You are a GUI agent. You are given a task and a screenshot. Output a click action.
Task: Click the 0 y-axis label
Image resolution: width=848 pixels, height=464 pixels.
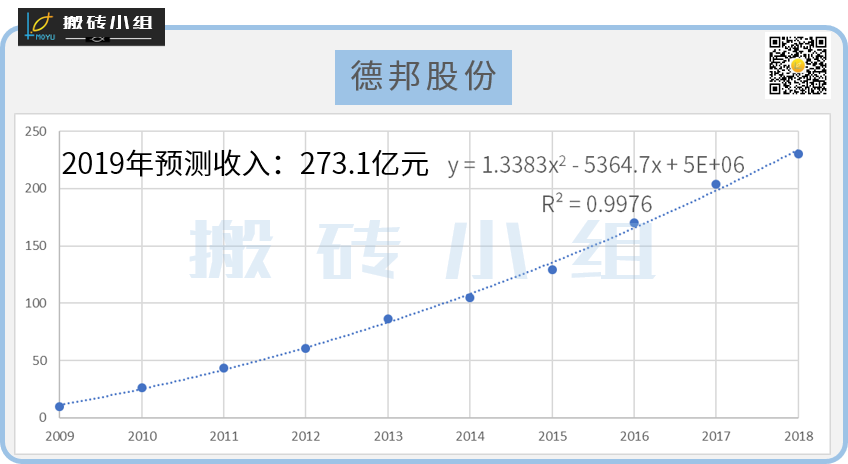(43, 417)
